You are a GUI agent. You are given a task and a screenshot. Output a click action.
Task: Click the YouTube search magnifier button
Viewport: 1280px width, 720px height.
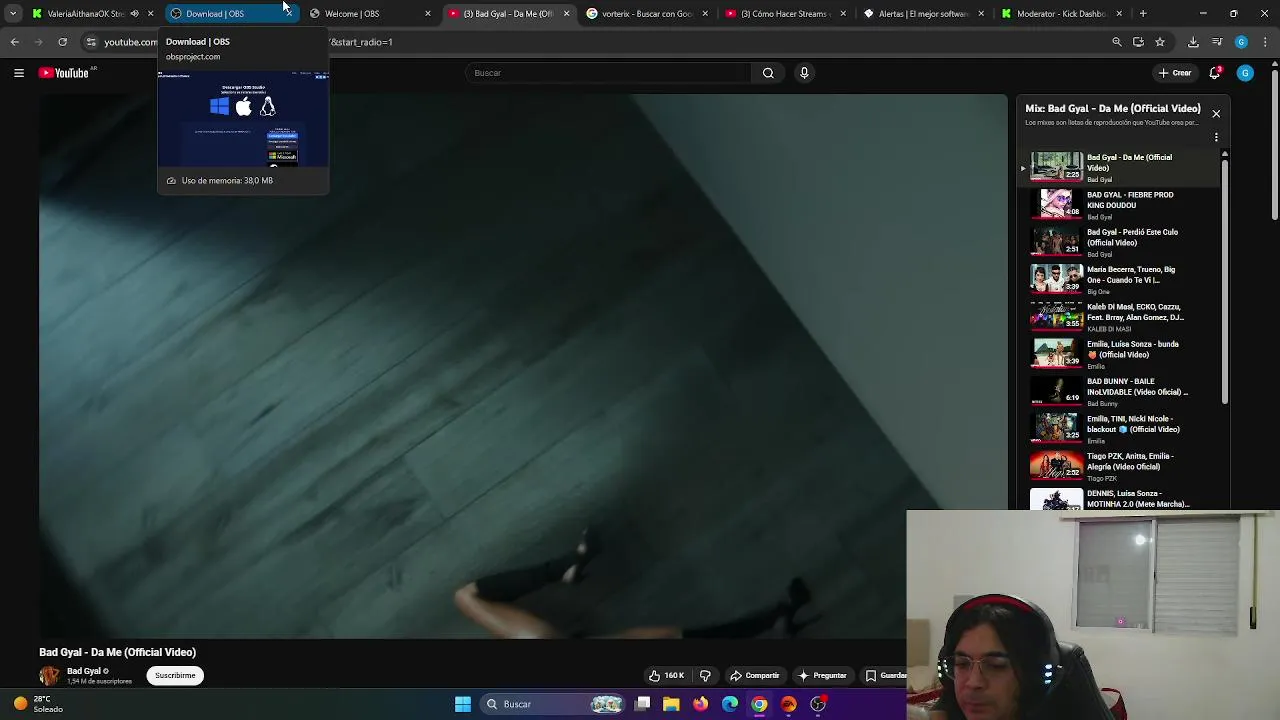coord(768,73)
